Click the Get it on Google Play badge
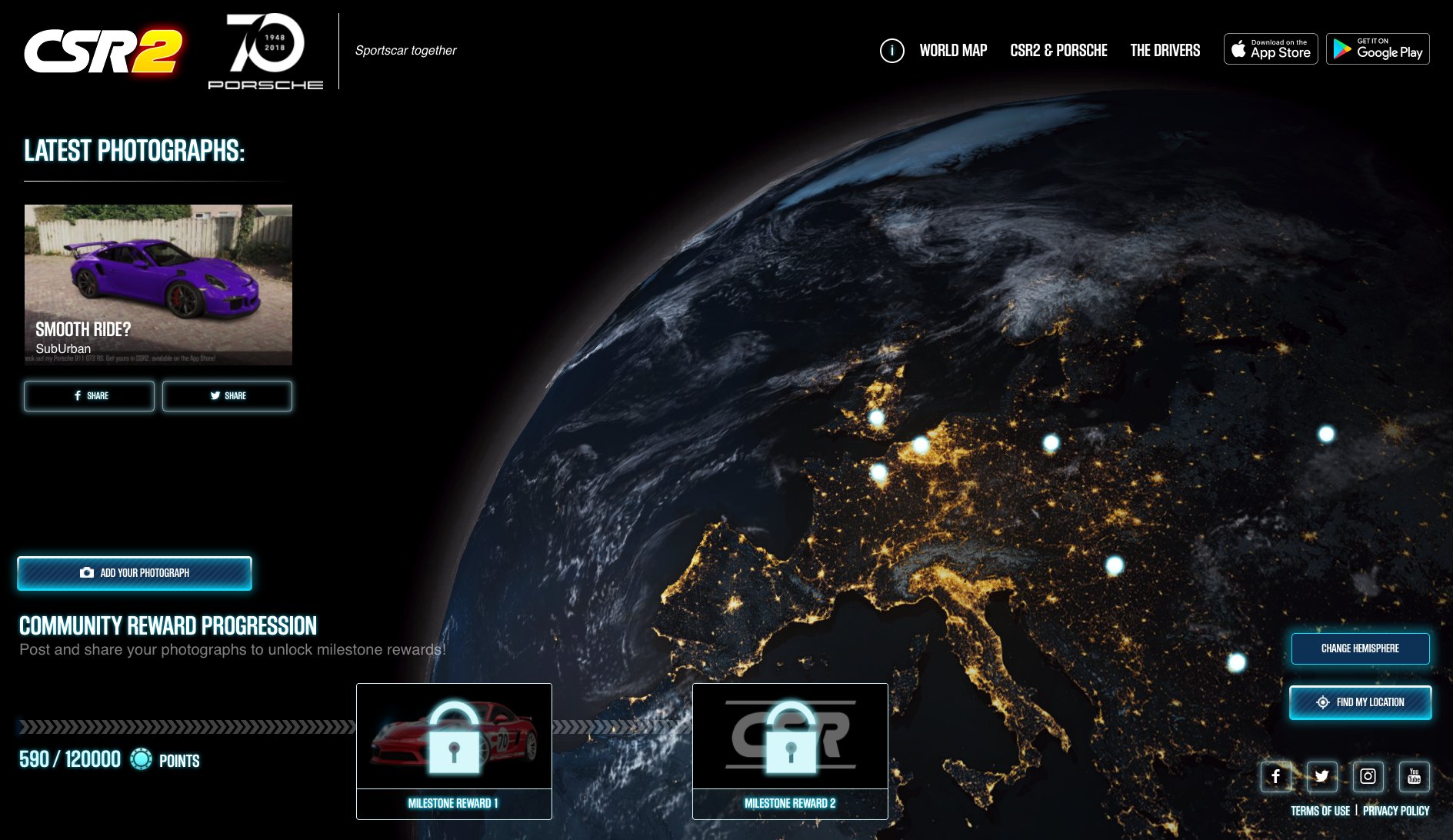This screenshot has height=840, width=1453. click(1378, 49)
